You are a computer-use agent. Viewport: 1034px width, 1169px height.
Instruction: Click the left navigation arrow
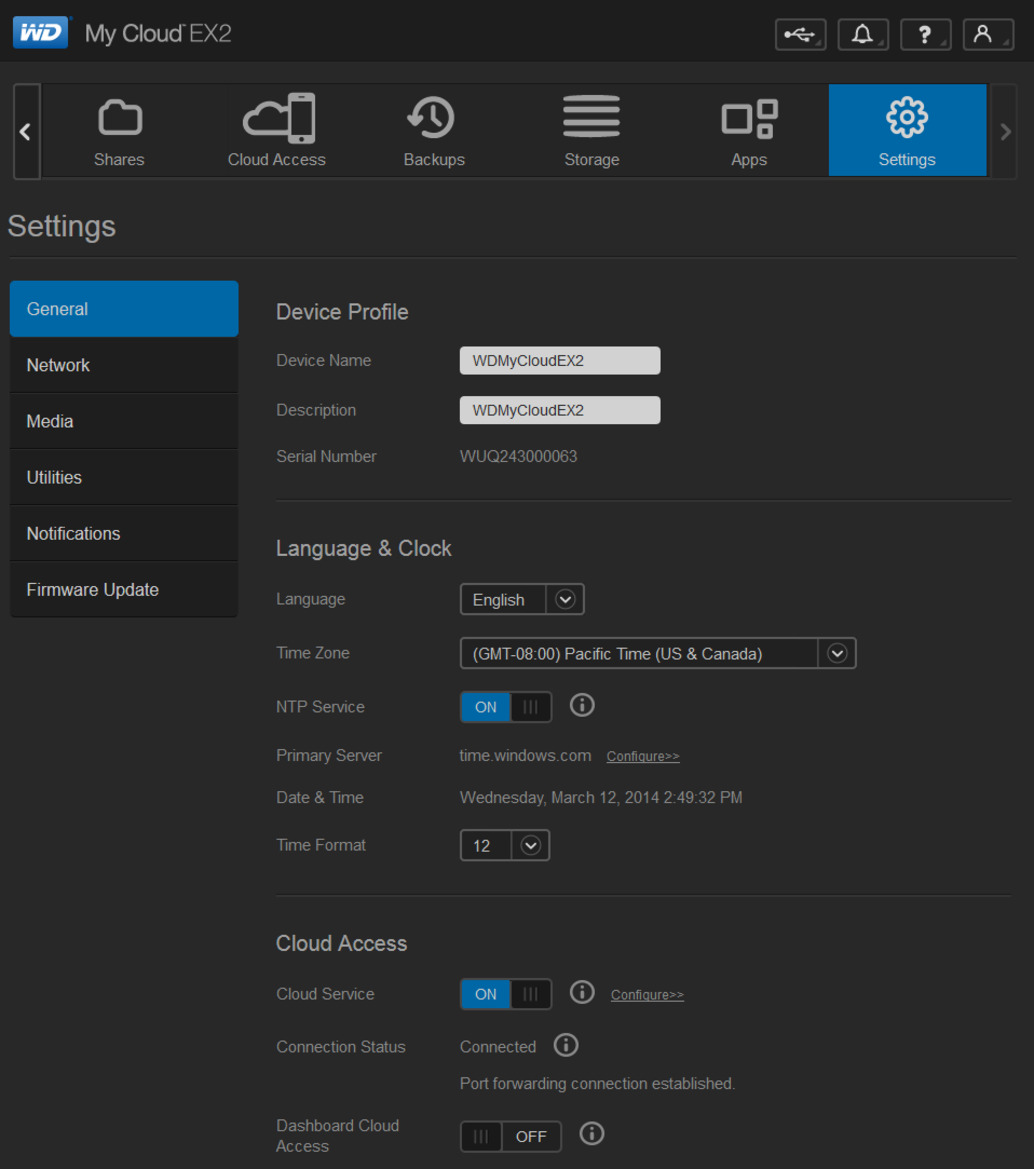click(x=26, y=132)
